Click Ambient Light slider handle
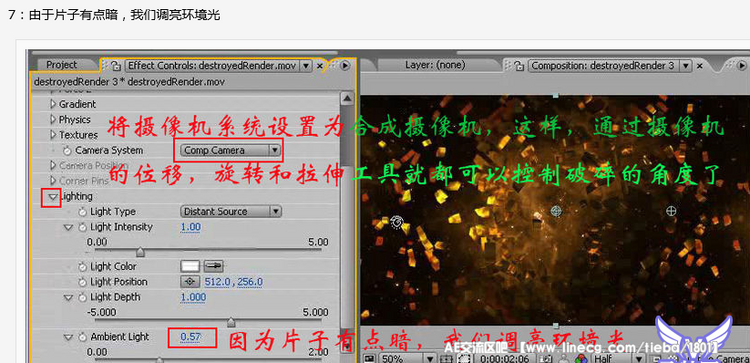The width and height of the screenshot is (750, 363). tap(160, 360)
